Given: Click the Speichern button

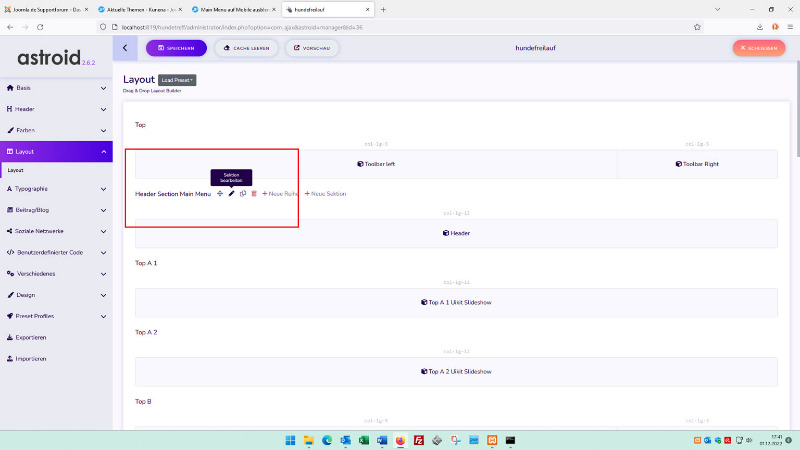Looking at the screenshot, I should click(x=176, y=47).
